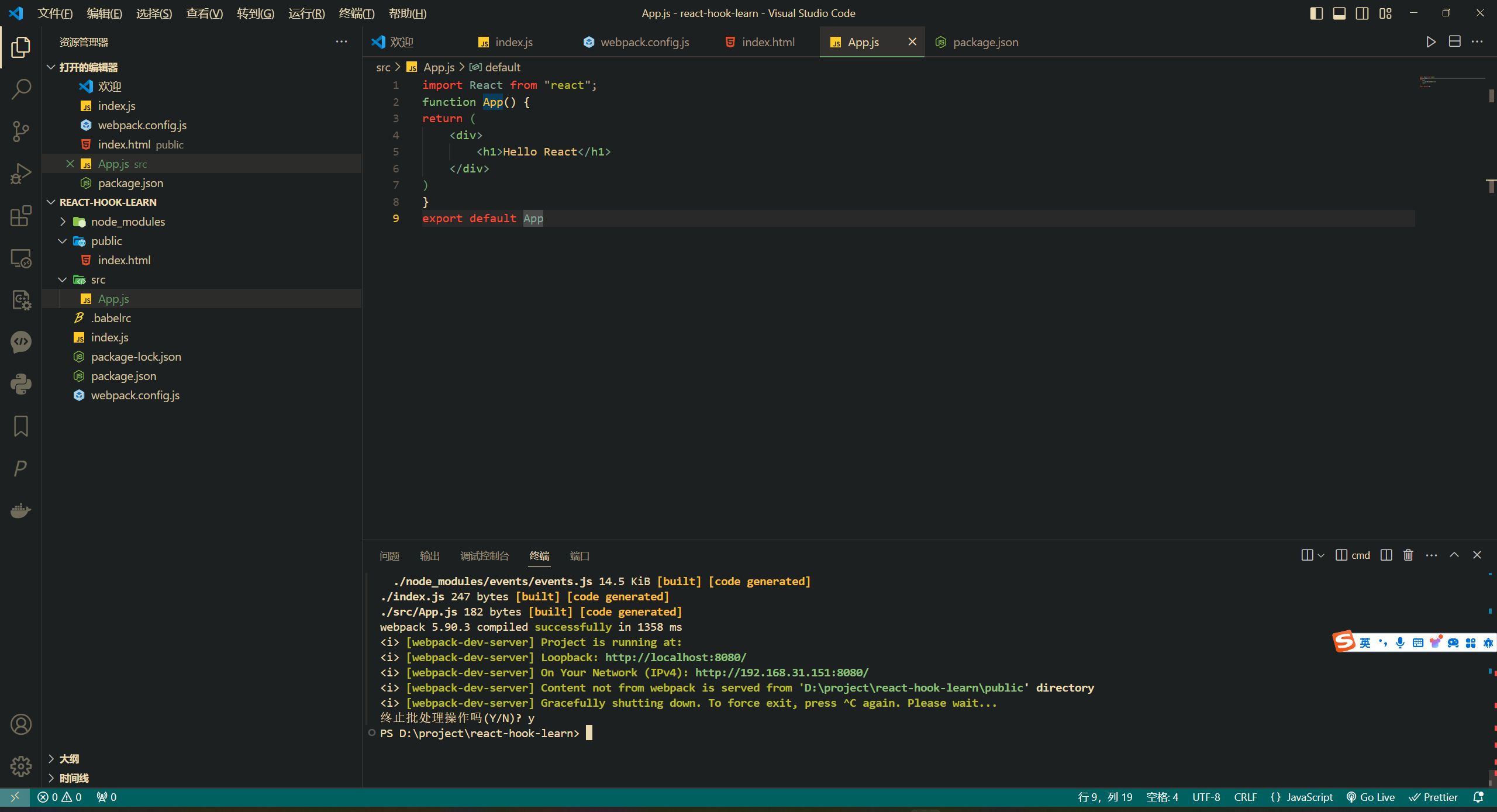
Task: Open the new terminal launch profile dropdown
Action: click(1321, 555)
